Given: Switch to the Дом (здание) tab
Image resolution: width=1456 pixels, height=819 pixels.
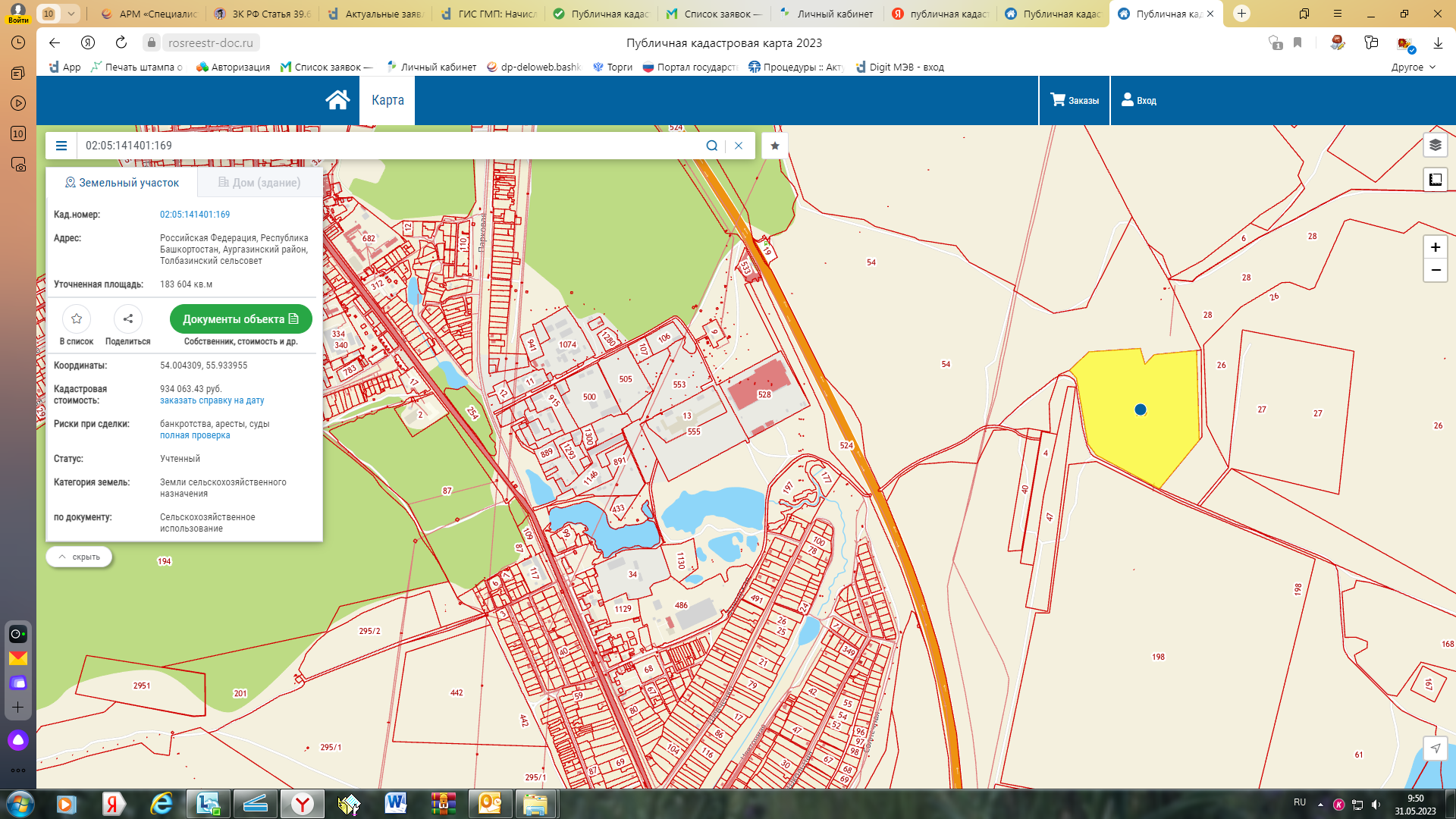Looking at the screenshot, I should tap(259, 183).
